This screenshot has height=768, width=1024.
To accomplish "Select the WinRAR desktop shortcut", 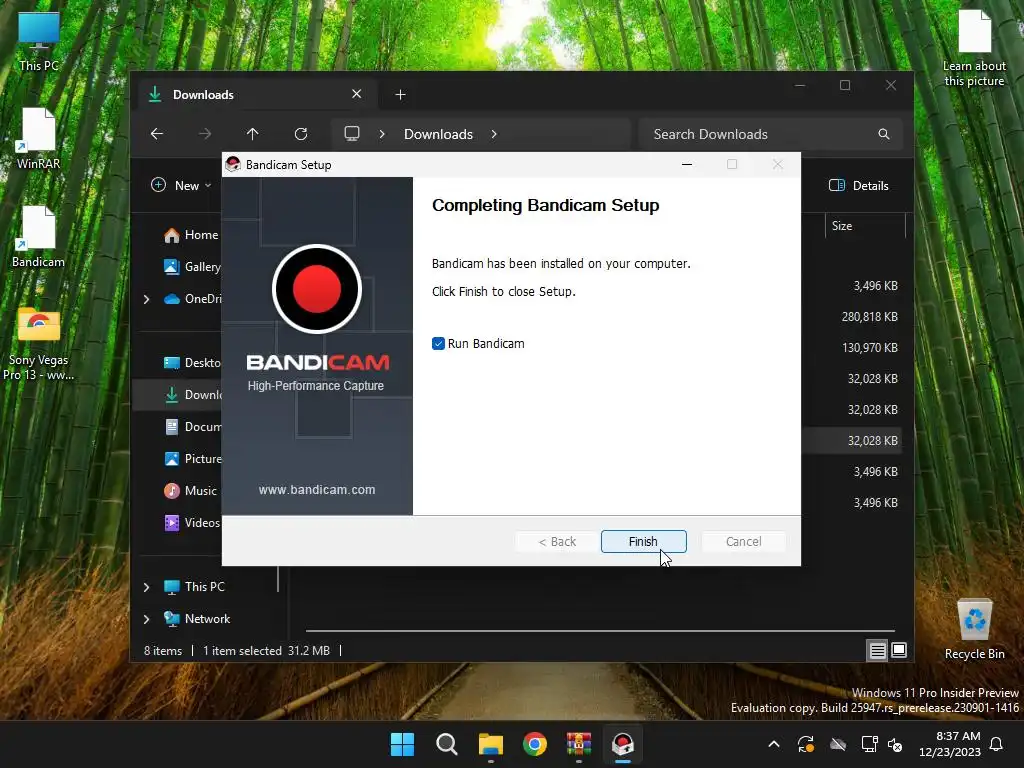I will (x=39, y=138).
